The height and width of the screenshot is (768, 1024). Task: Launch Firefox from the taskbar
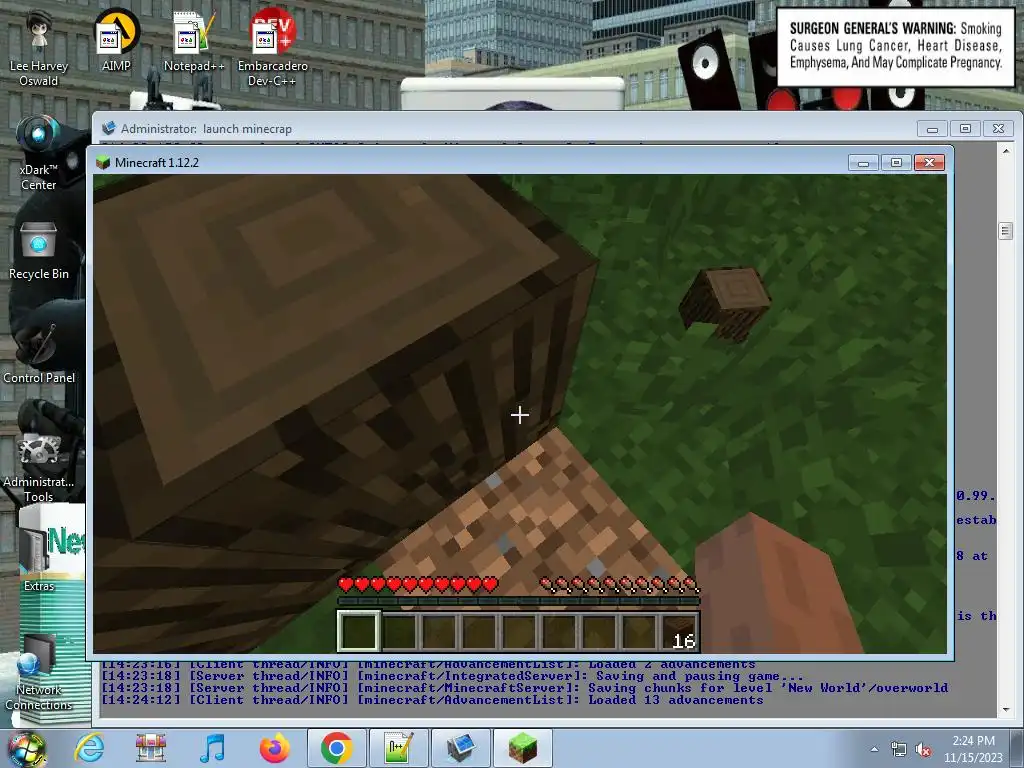click(x=274, y=748)
